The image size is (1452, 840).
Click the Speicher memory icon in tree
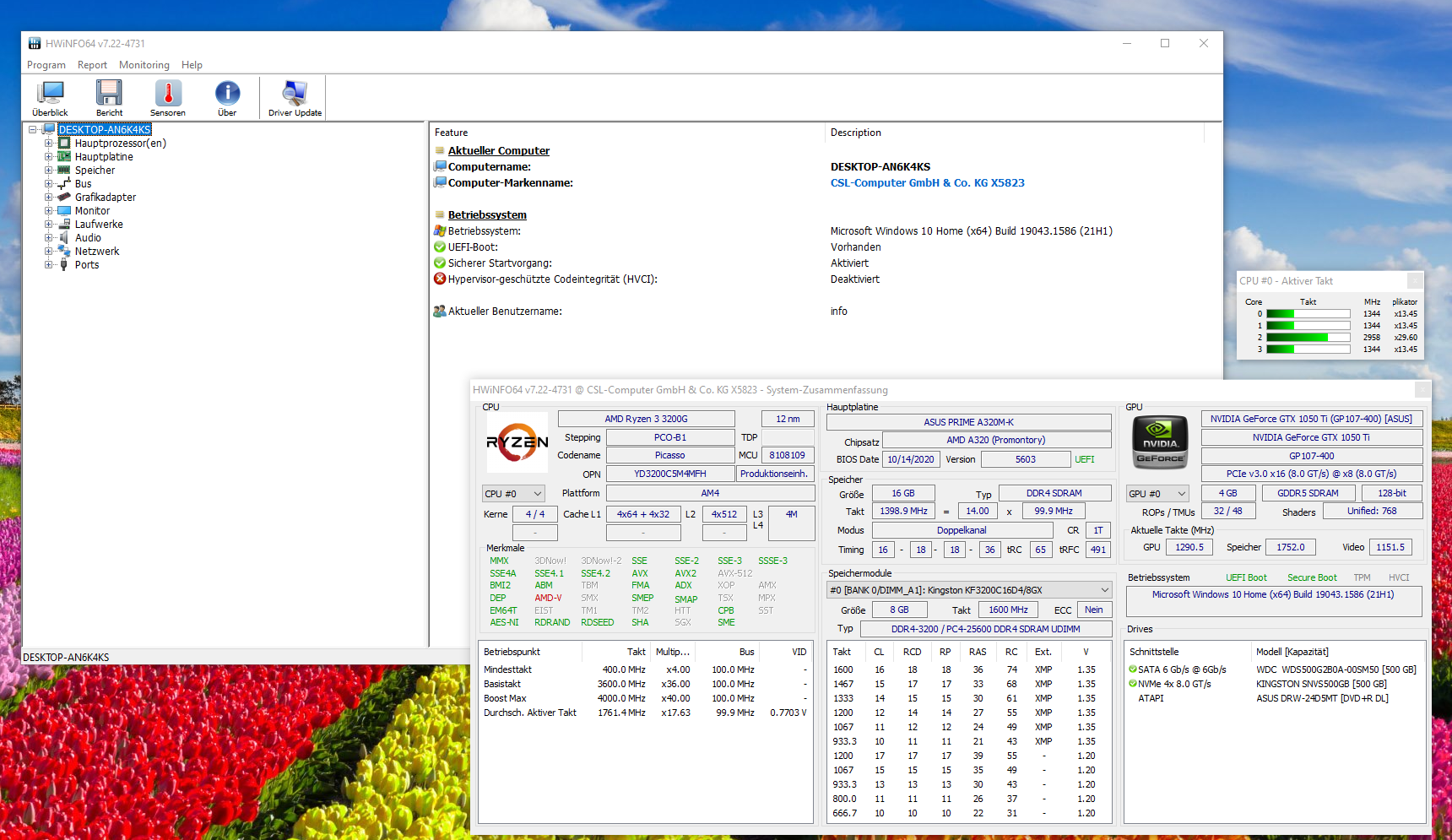(x=64, y=171)
